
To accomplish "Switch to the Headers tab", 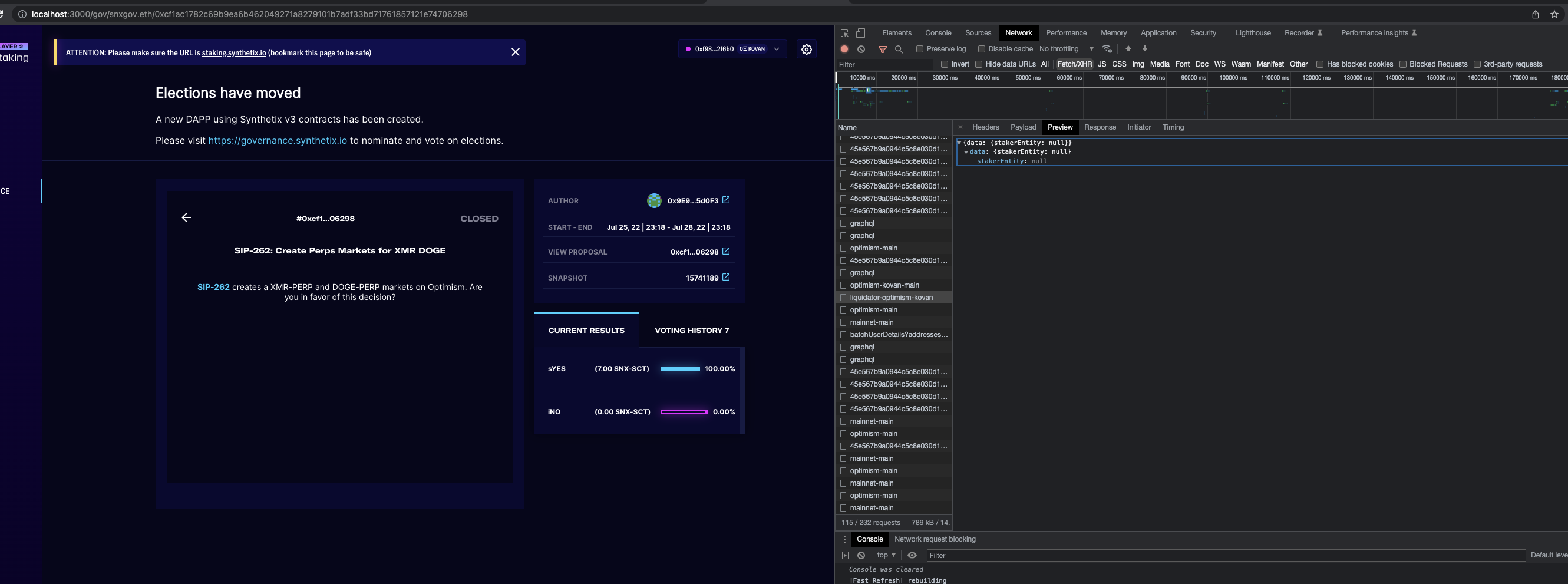I will (x=985, y=127).
